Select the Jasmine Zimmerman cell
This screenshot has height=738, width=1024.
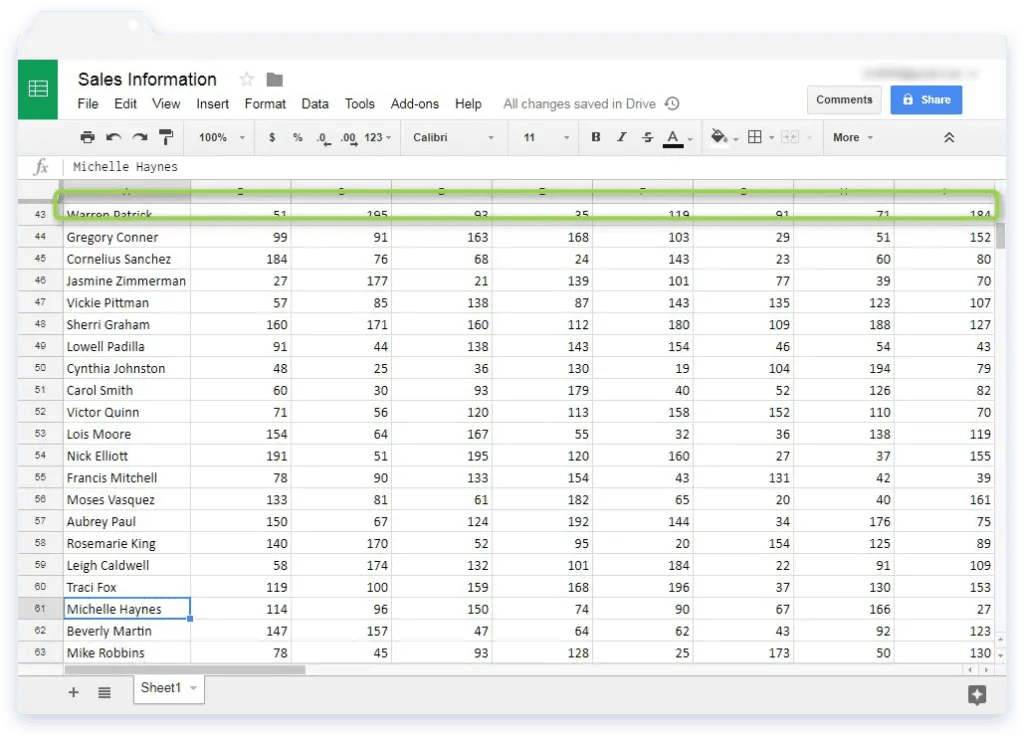click(127, 281)
